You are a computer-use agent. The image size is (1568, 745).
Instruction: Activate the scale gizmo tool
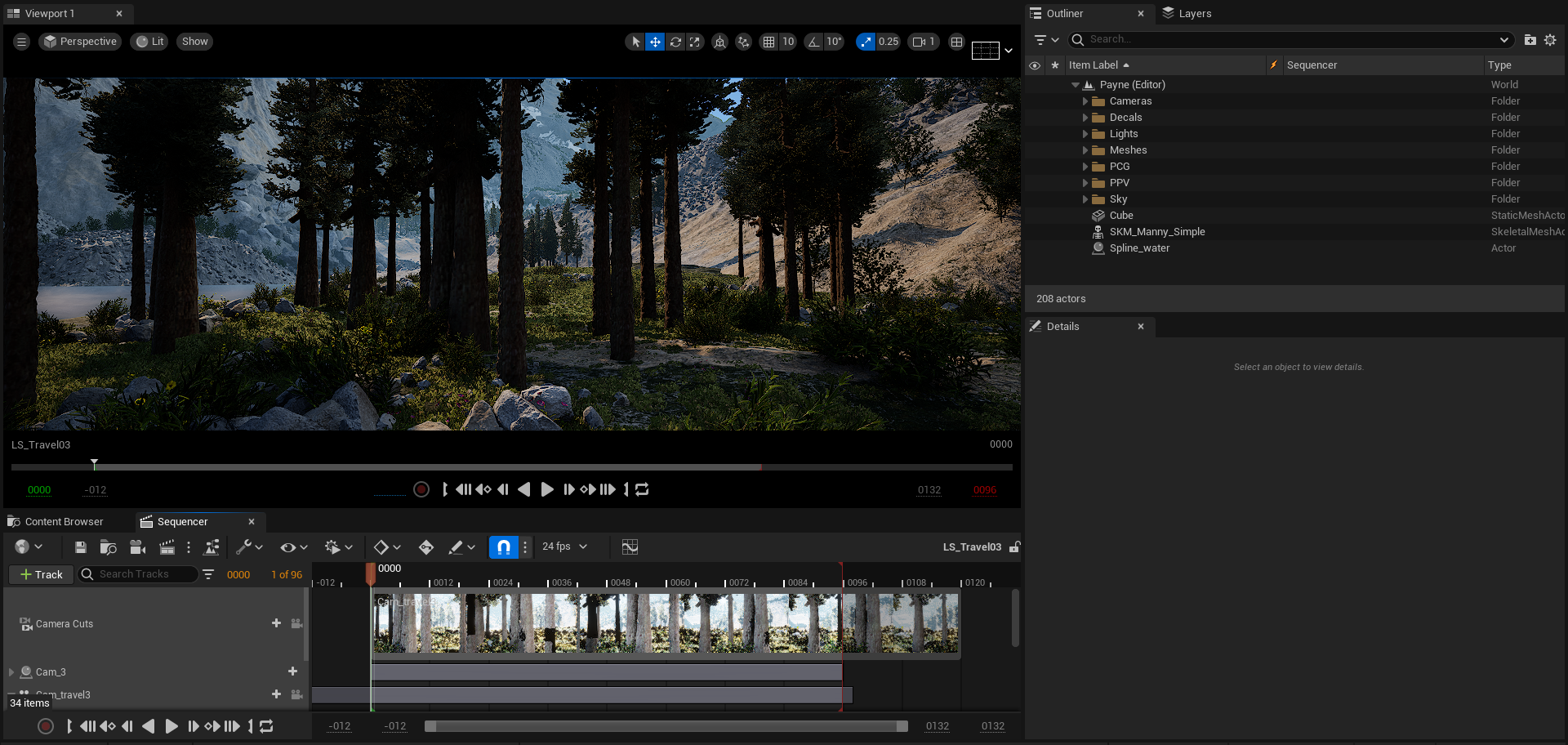coord(695,42)
